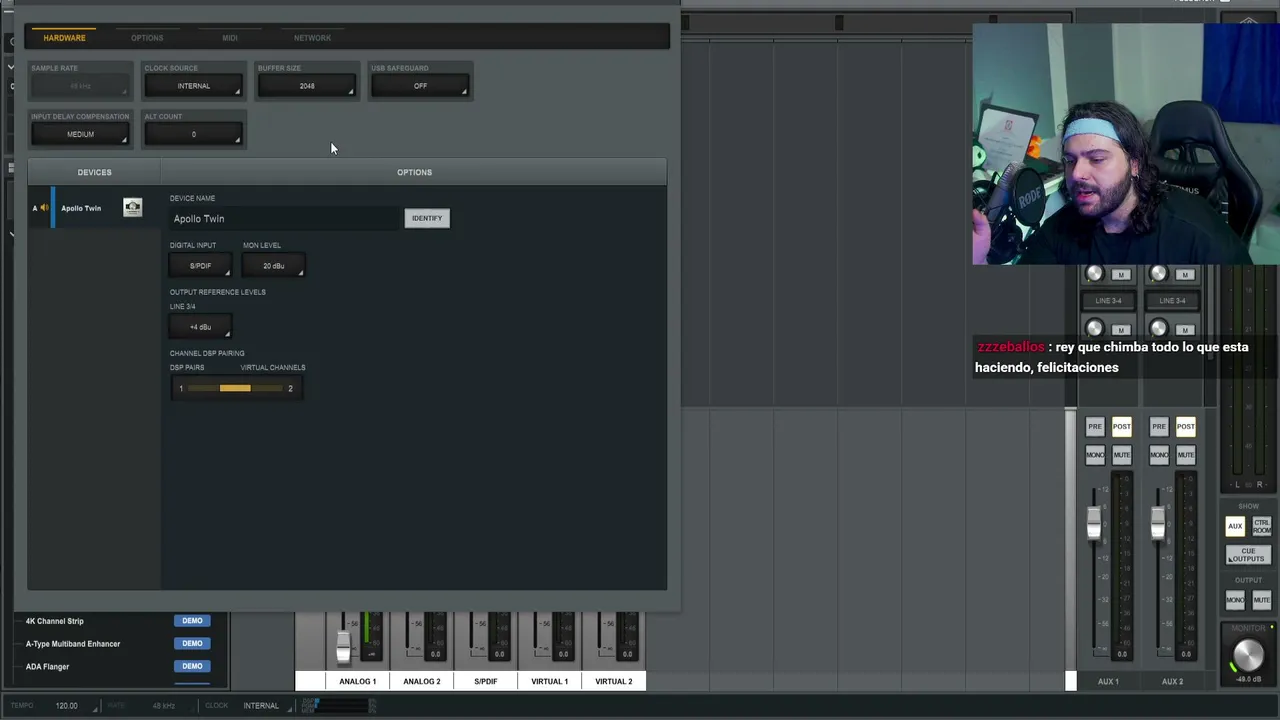Click the Apollo Twin device thumbnail icon
Viewport: 1280px width, 720px height.
pyautogui.click(x=132, y=207)
